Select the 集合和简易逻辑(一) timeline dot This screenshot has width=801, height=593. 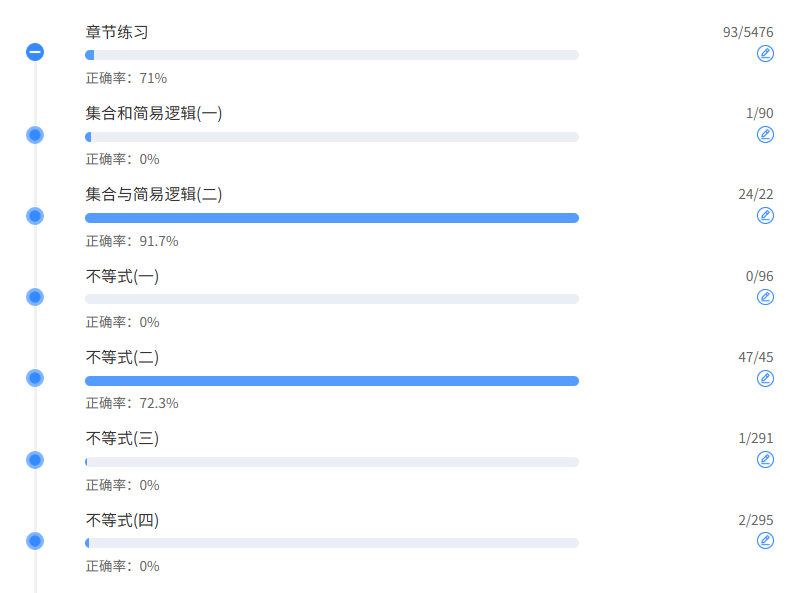[35, 134]
